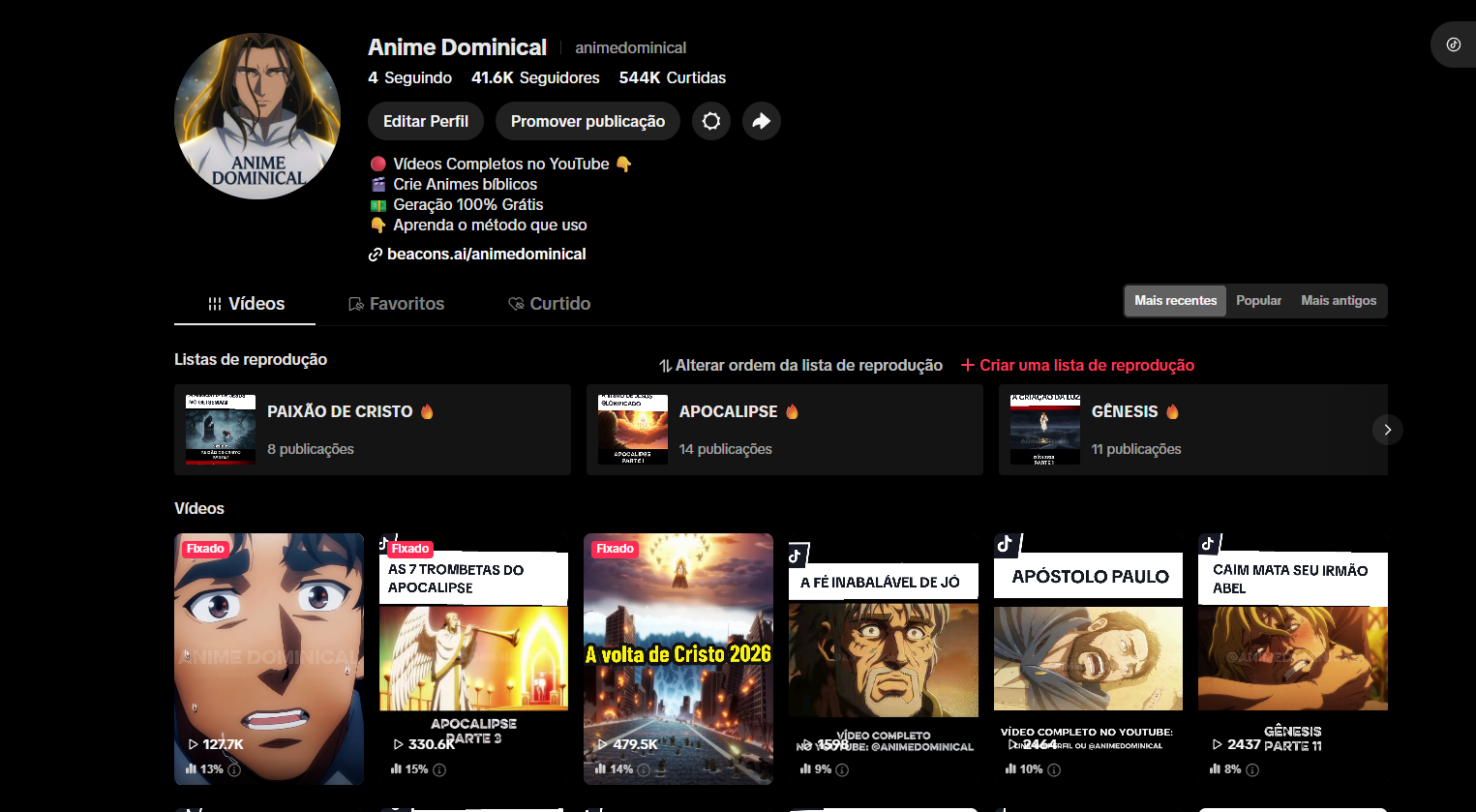Viewport: 1476px width, 812px height.
Task: Click the Anime Dominical profile name
Action: coord(457,47)
